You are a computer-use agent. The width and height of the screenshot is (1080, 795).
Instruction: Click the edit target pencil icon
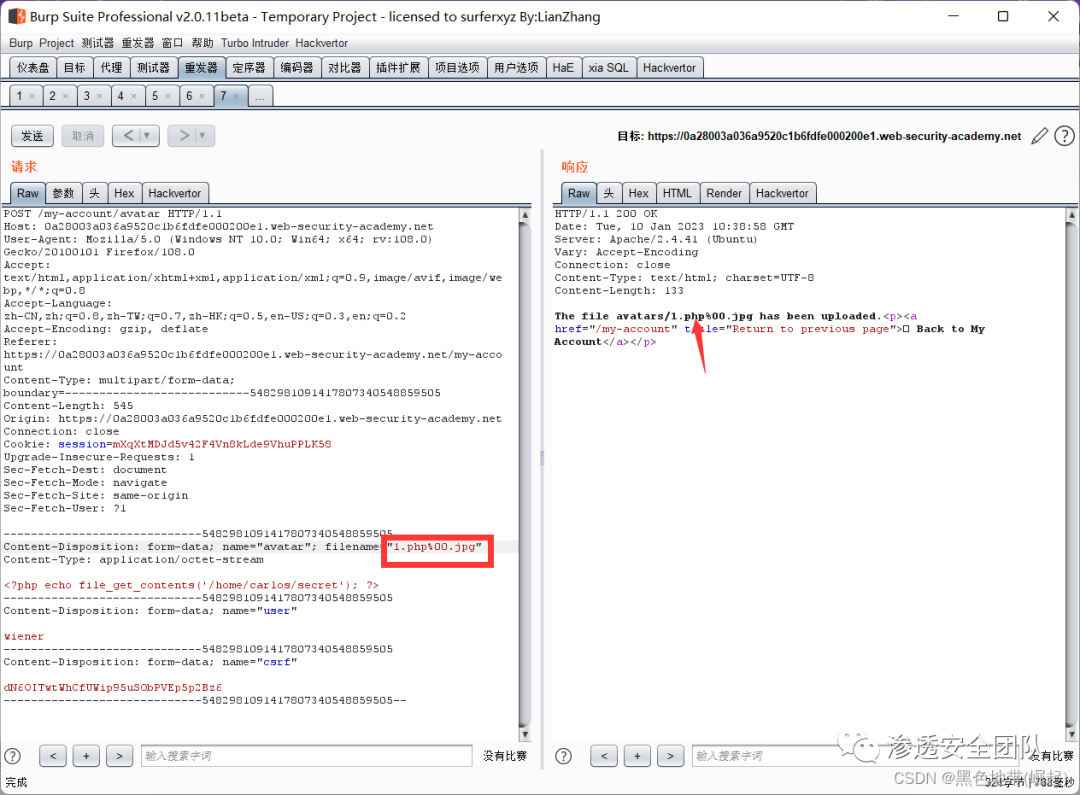pyautogui.click(x=1039, y=136)
